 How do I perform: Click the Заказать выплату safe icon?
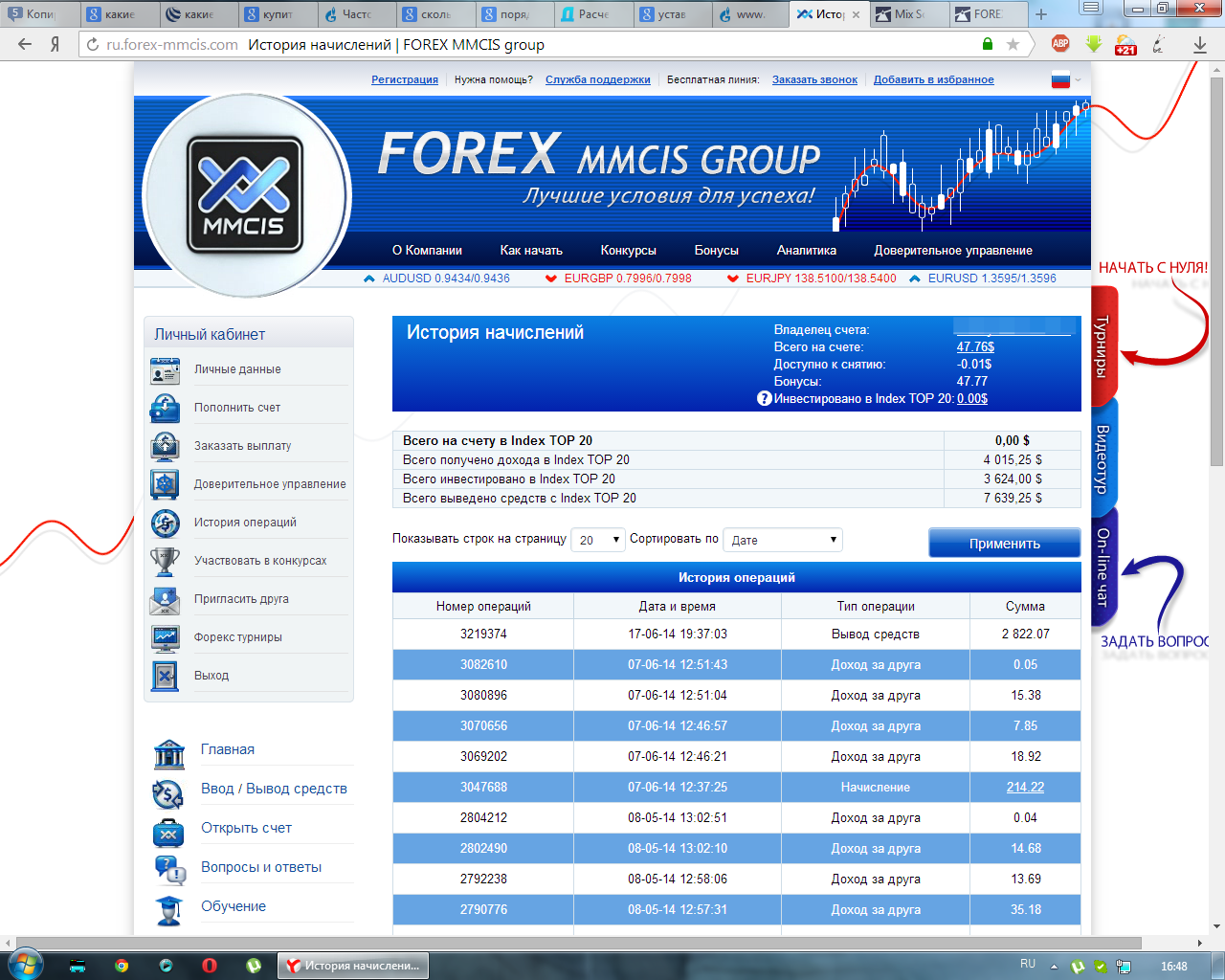click(165, 447)
